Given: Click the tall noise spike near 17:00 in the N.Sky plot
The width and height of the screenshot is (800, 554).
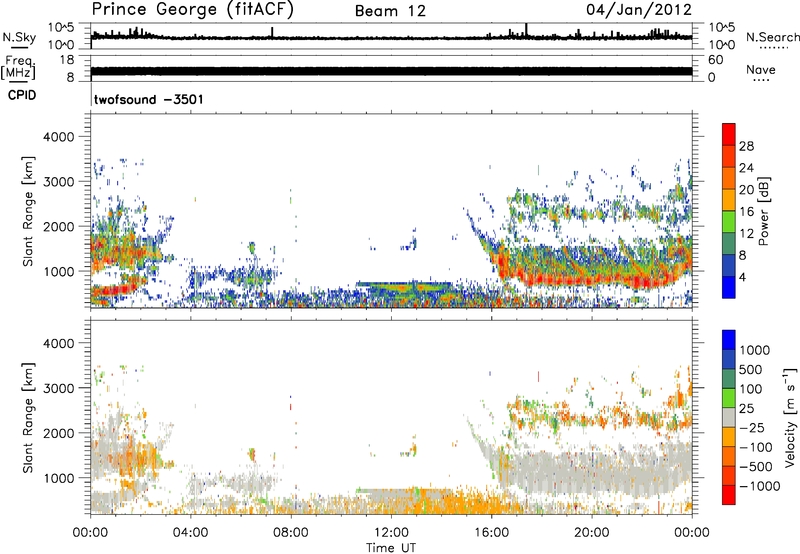Looking at the screenshot, I should [526, 30].
